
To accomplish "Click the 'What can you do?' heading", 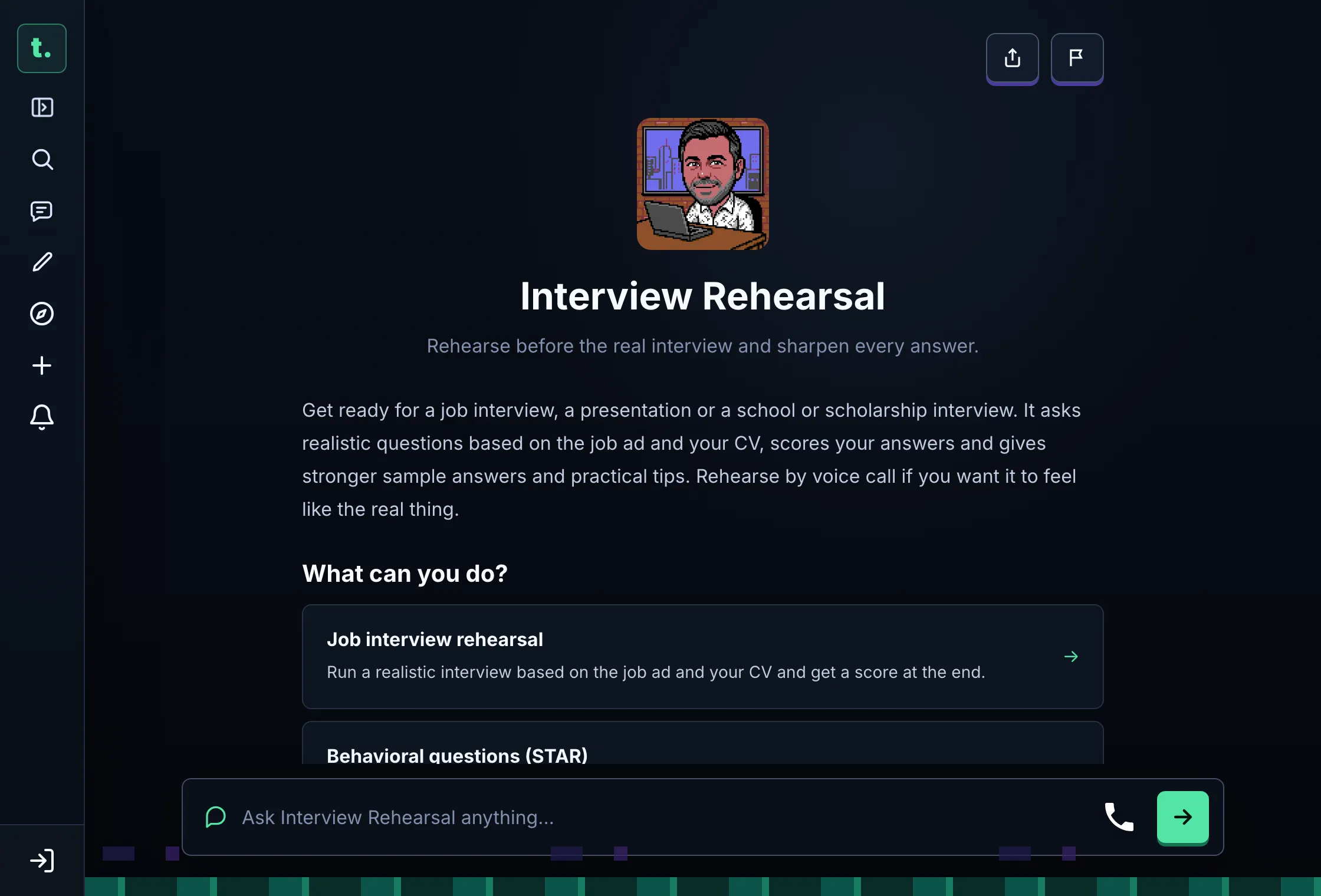I will click(405, 574).
